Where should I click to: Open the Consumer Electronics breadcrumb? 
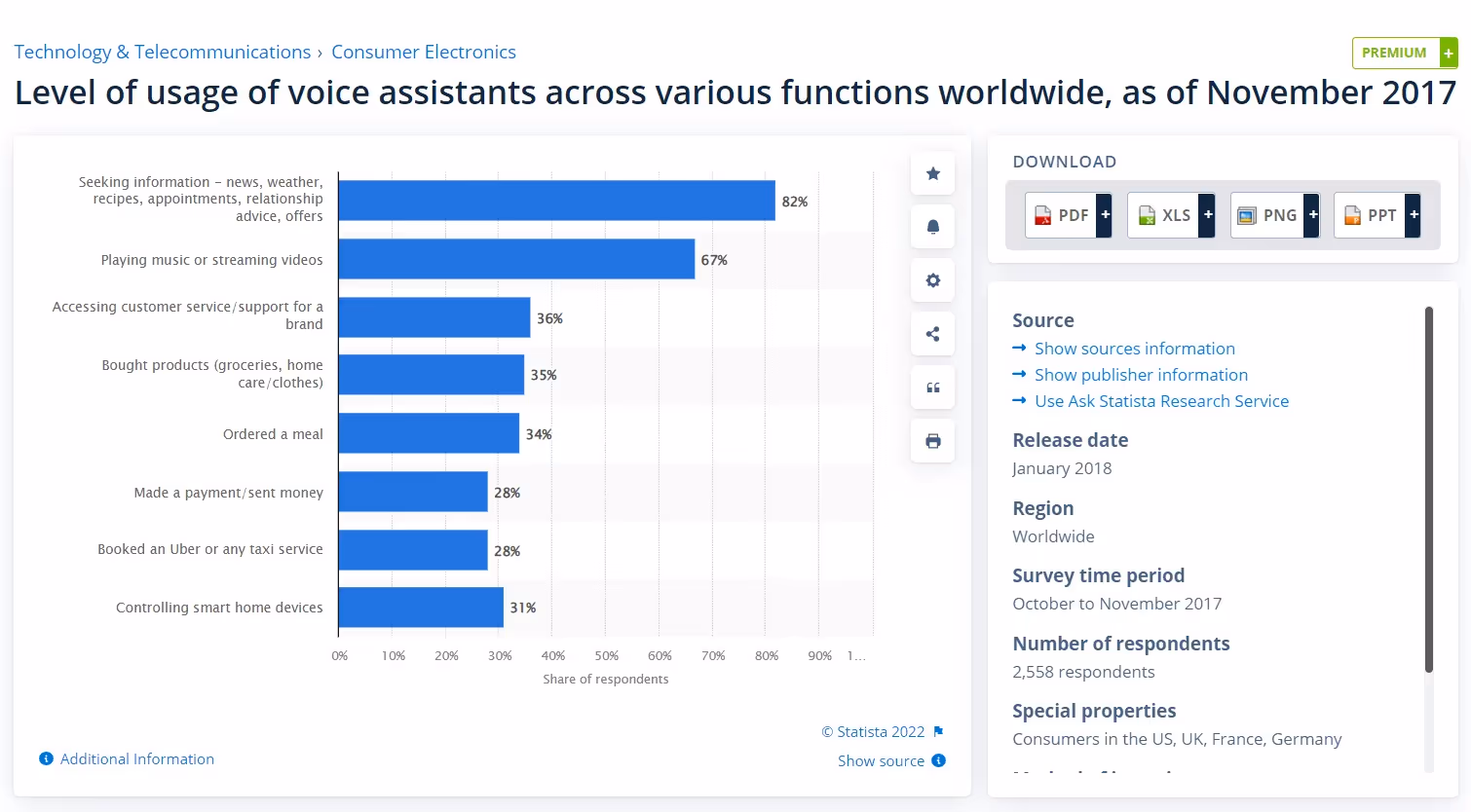point(424,52)
